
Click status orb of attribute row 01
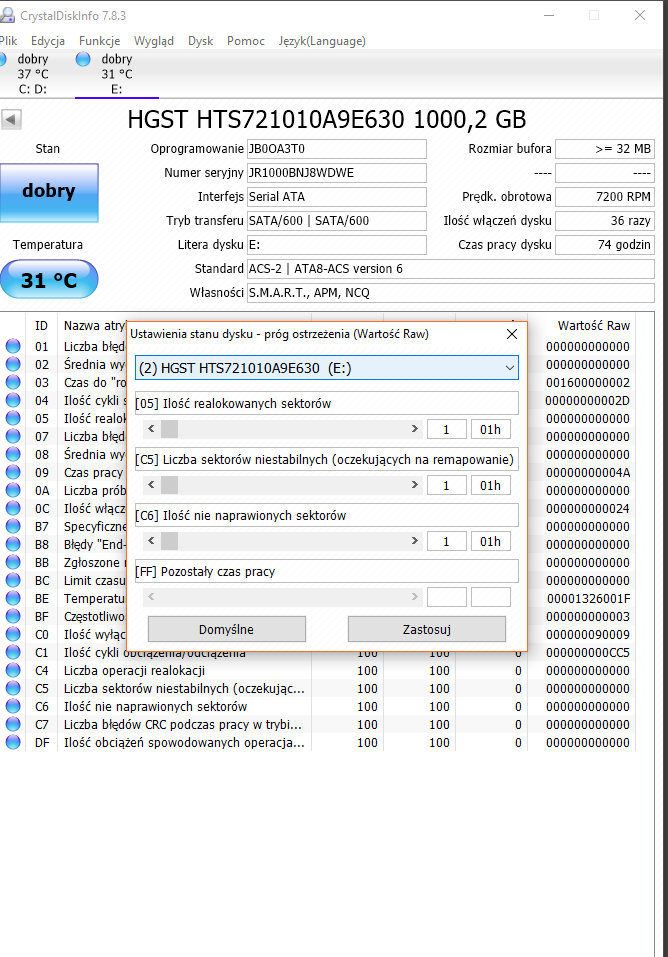(13, 347)
